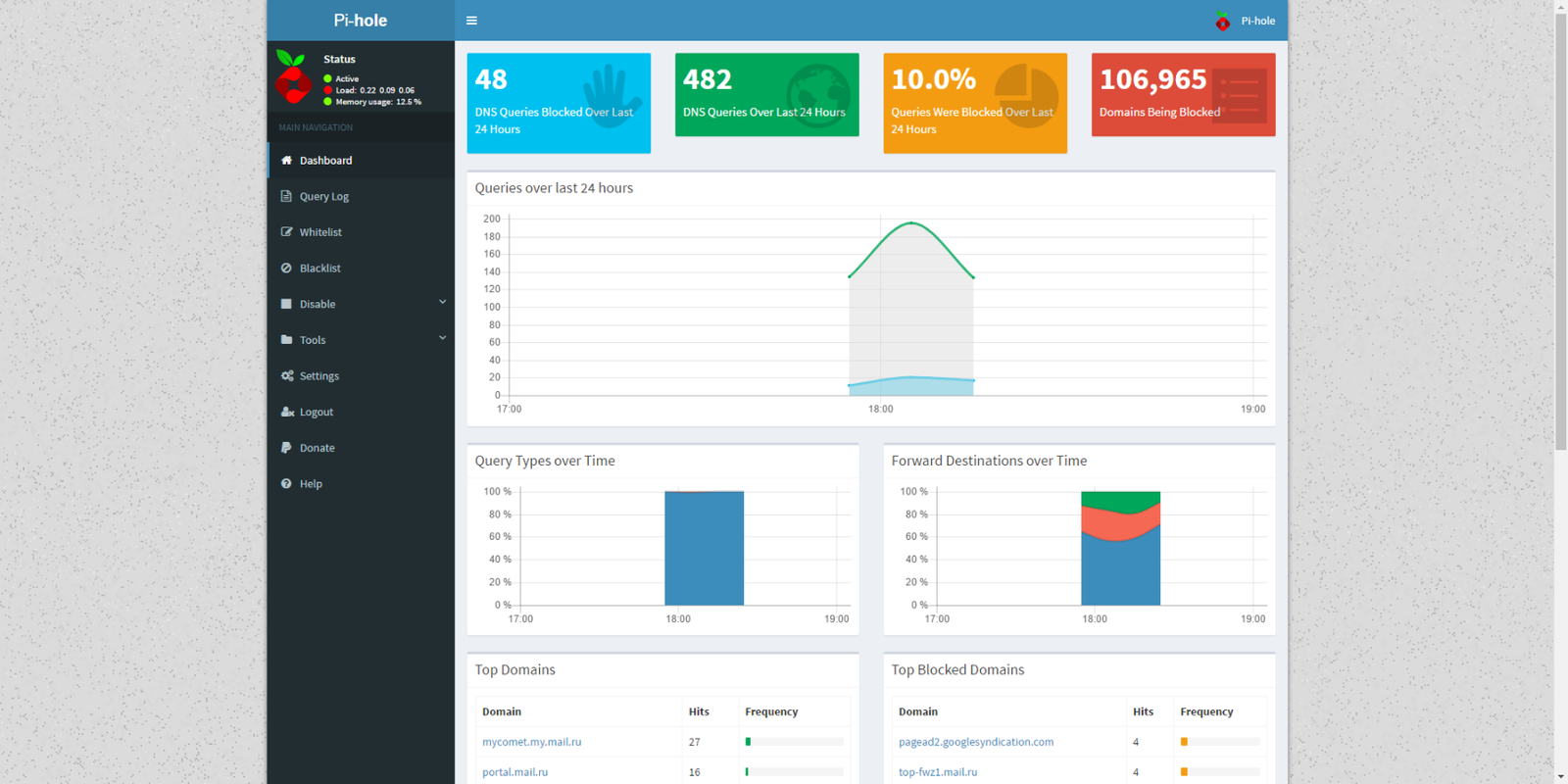The height and width of the screenshot is (784, 1568).
Task: Click the Query Types over Time title
Action: click(545, 461)
